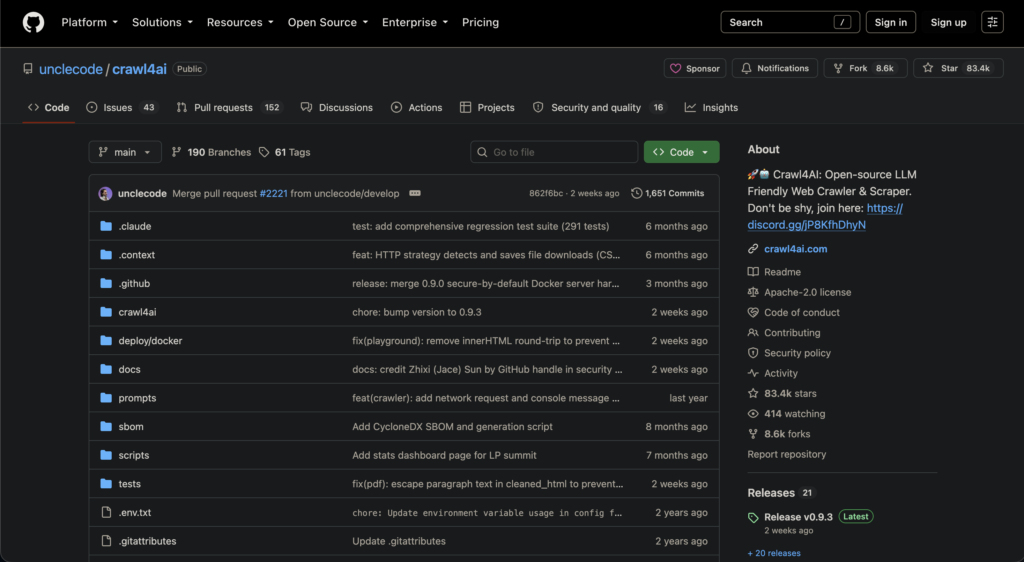
Task: Switch to Pull requests tab
Action: coord(228,108)
